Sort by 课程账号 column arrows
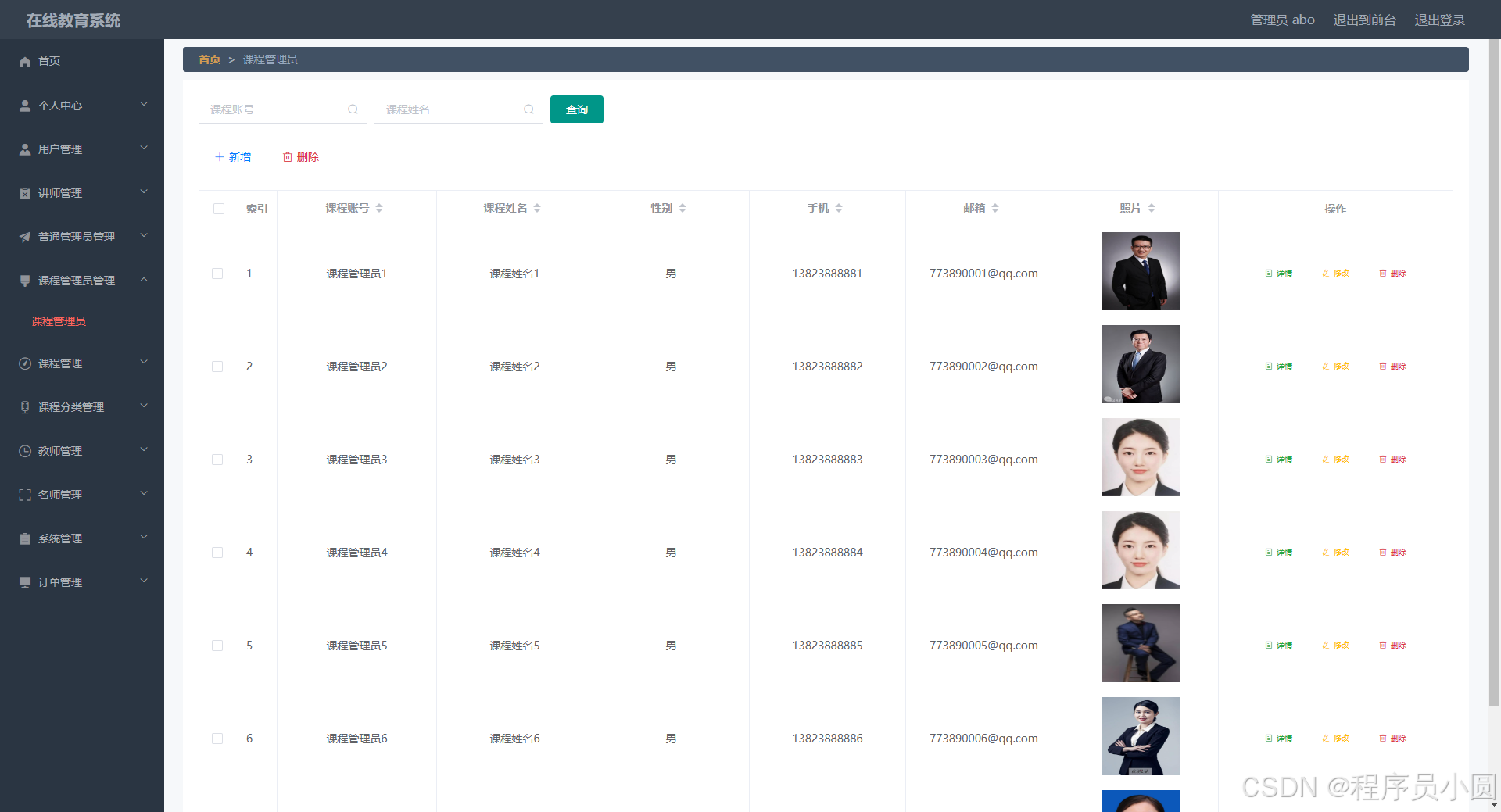This screenshot has height=812, width=1501. pyautogui.click(x=379, y=208)
